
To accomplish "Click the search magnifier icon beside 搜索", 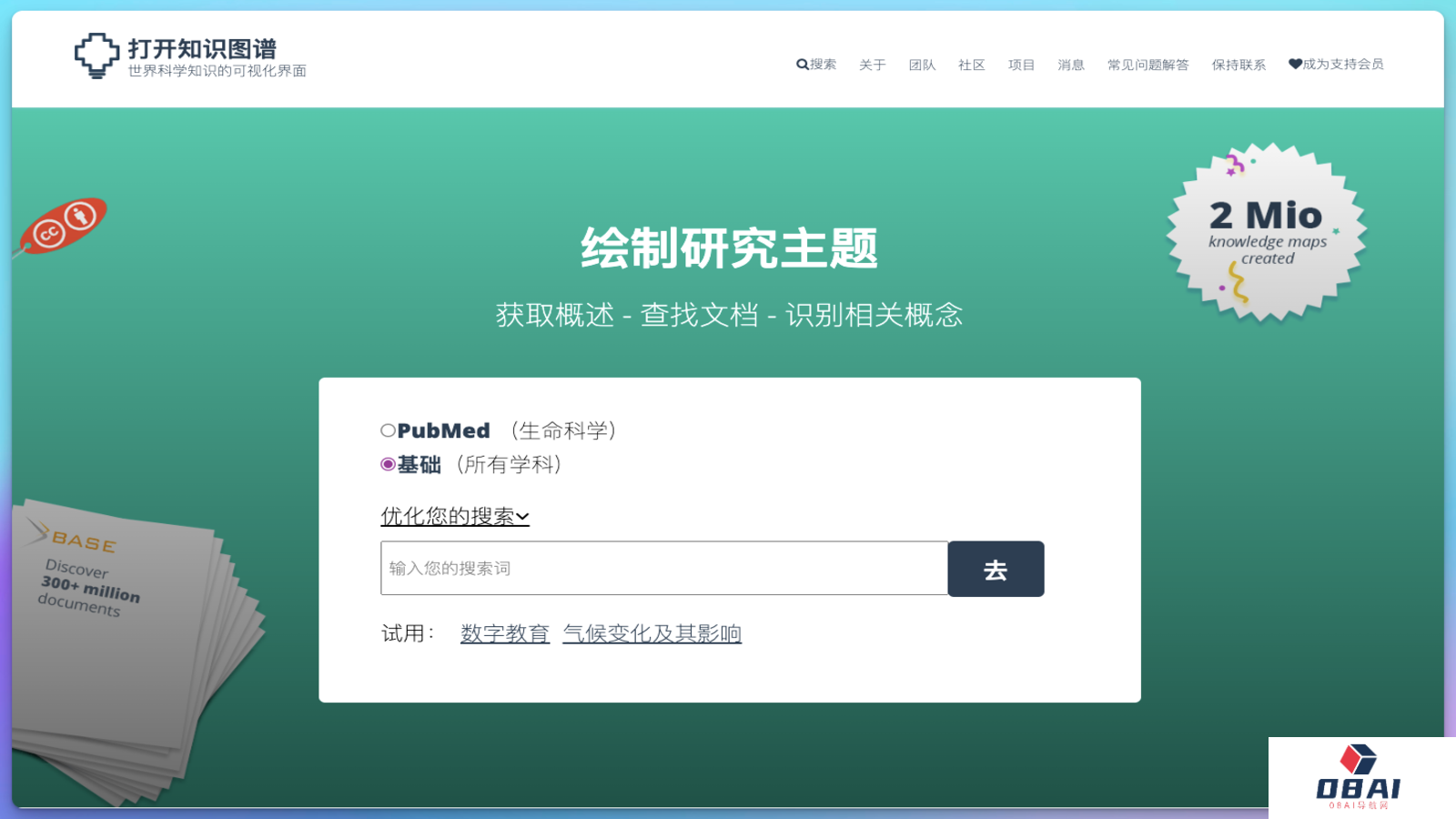I will click(801, 65).
